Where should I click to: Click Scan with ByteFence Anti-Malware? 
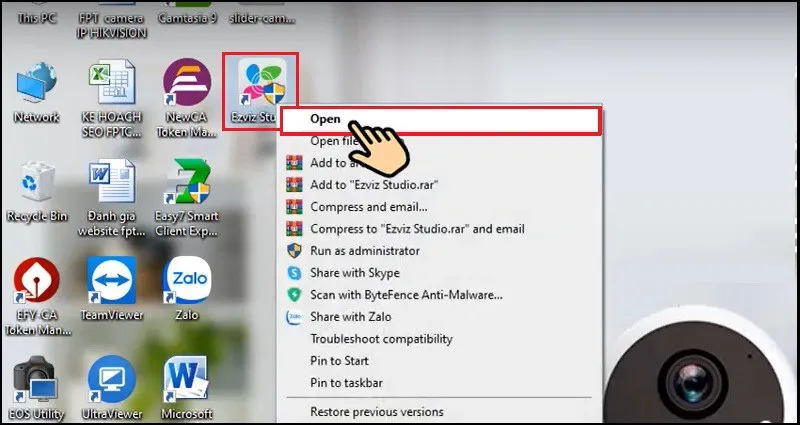click(406, 295)
